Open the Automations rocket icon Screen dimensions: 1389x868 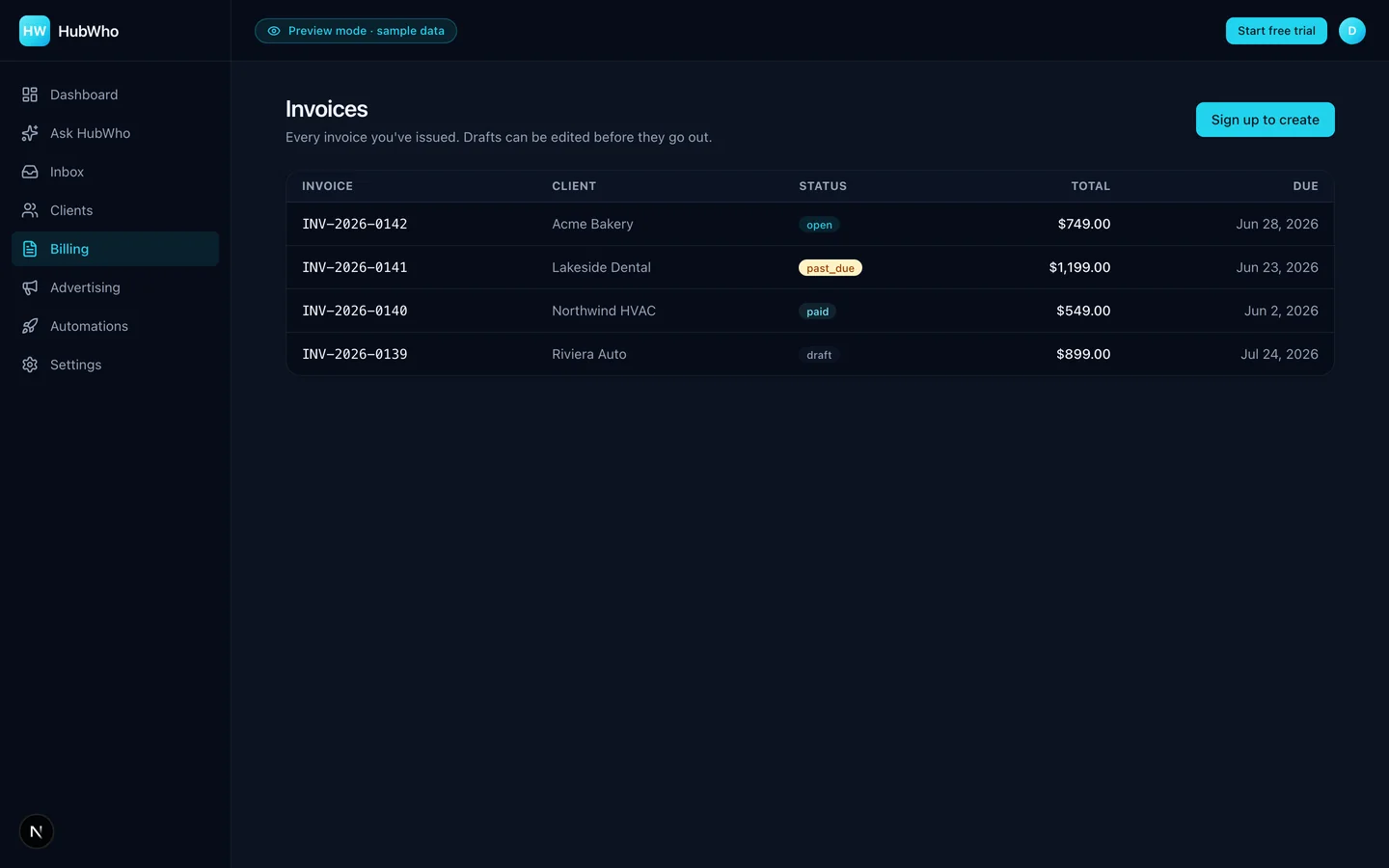pos(30,326)
